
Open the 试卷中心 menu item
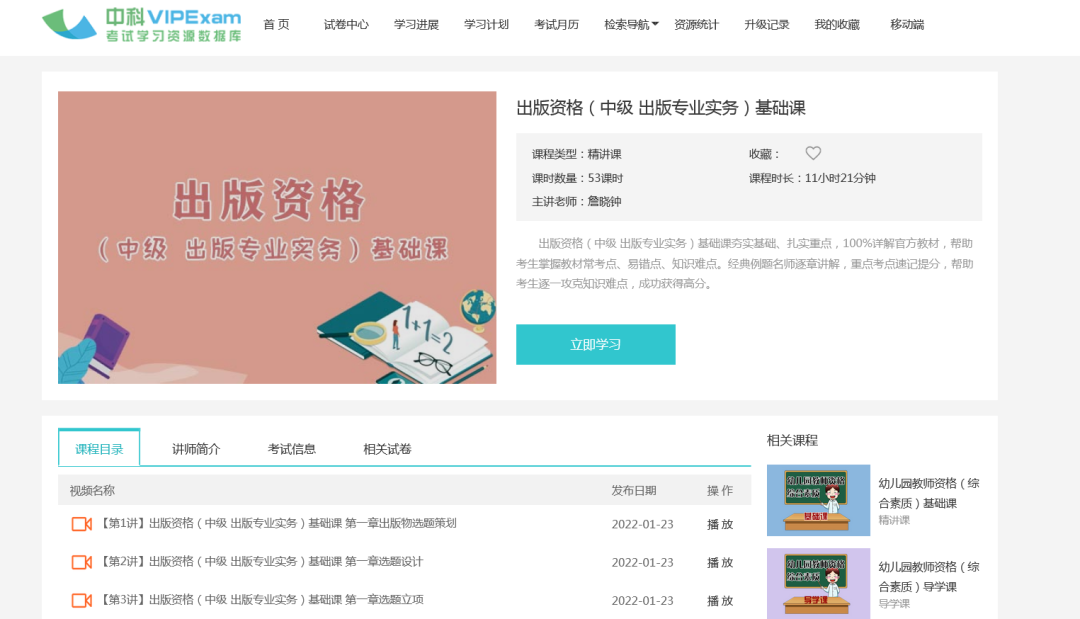click(x=346, y=24)
